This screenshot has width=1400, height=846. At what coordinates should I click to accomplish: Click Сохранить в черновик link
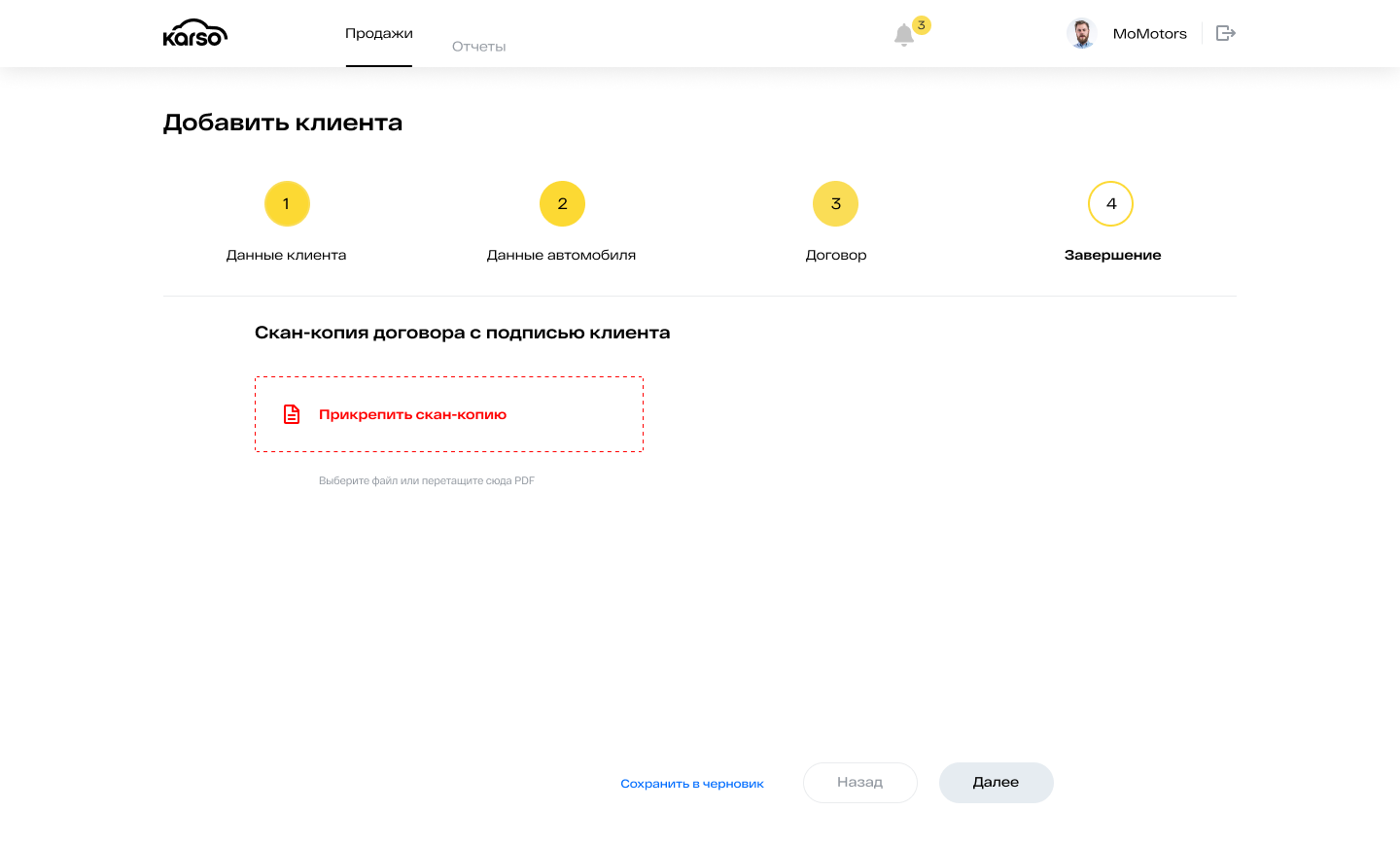tap(692, 784)
